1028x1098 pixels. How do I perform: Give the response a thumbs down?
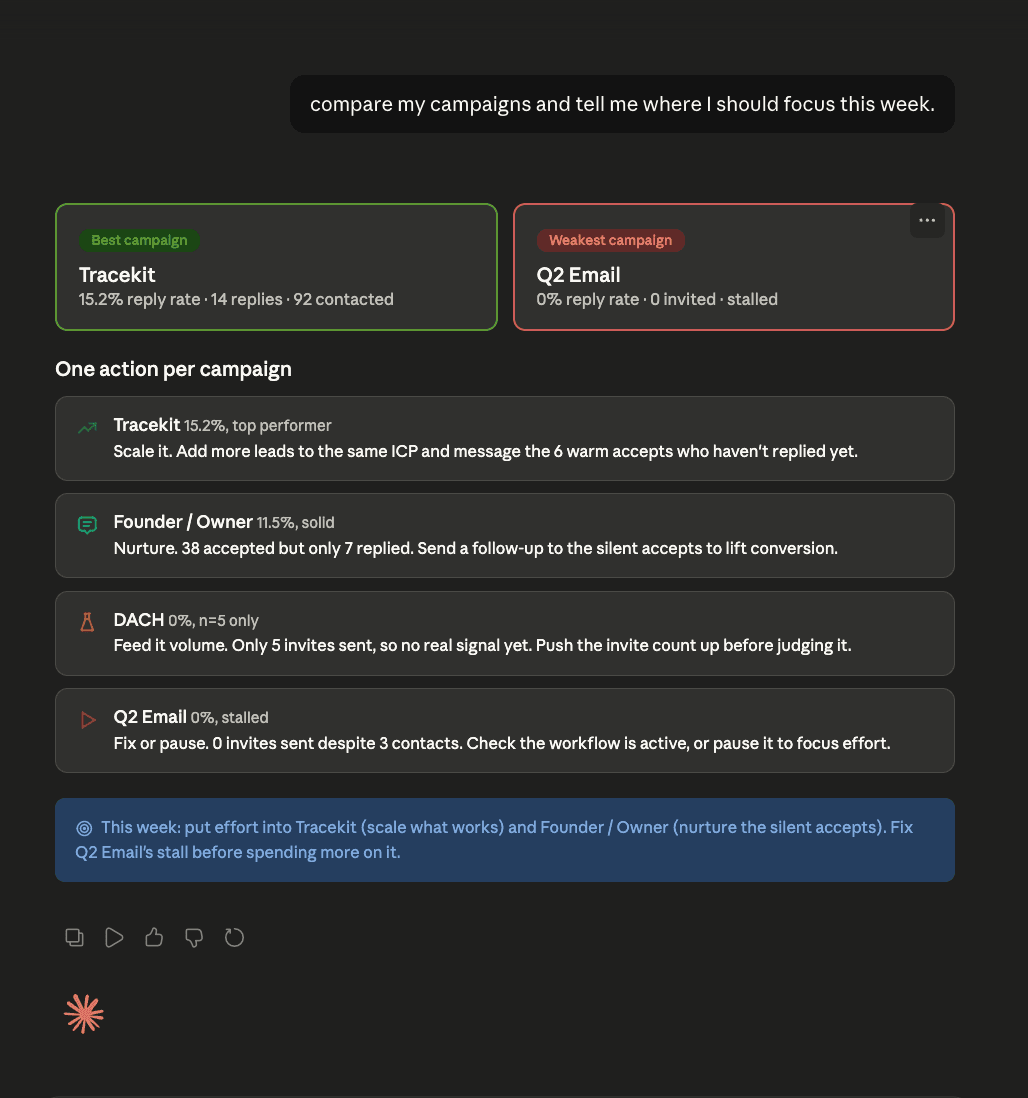point(194,938)
